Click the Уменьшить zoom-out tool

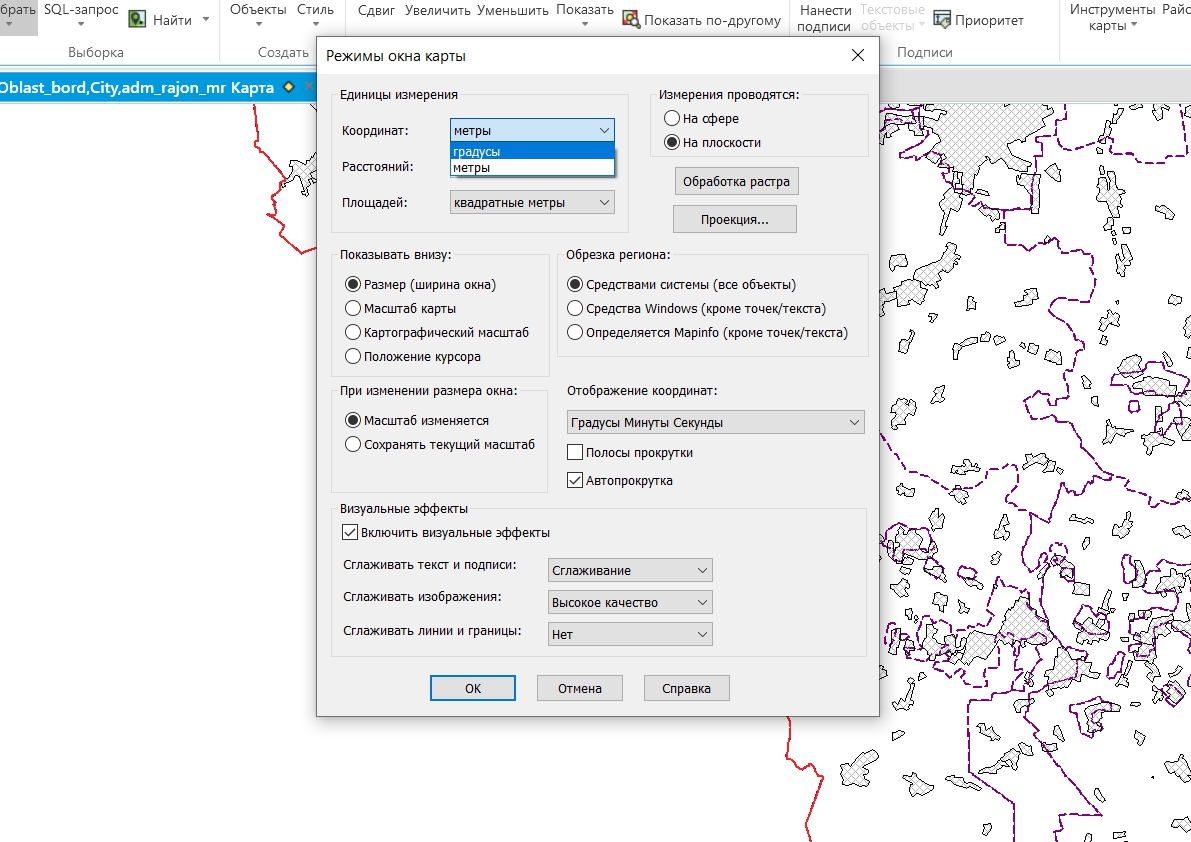(513, 10)
